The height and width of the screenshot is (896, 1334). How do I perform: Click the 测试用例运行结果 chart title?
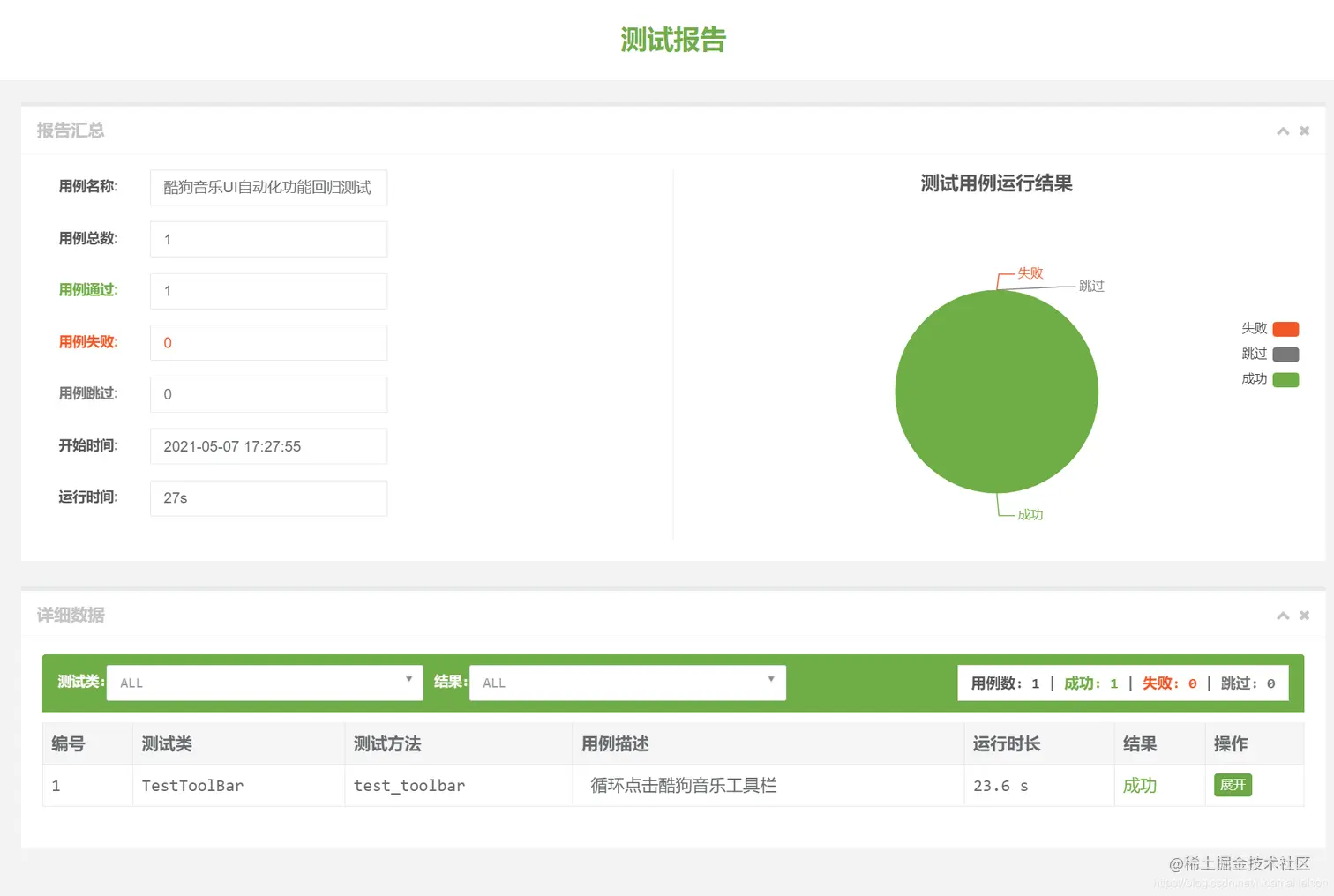(x=997, y=183)
